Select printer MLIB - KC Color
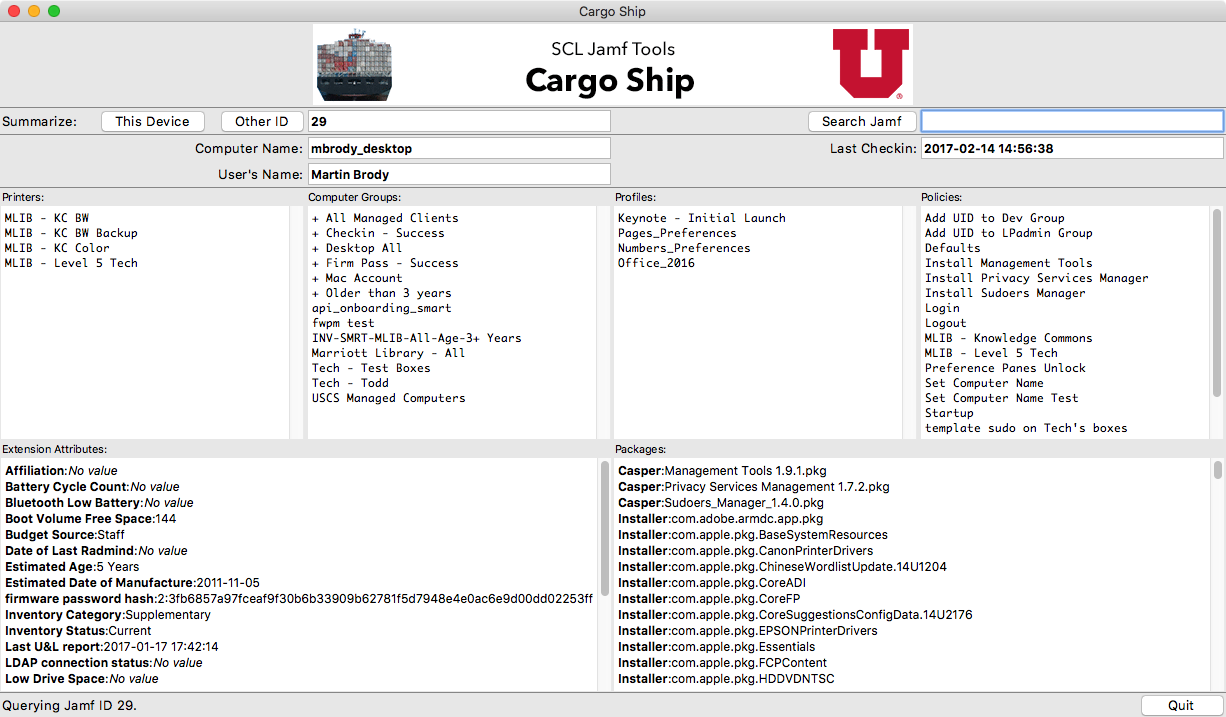The width and height of the screenshot is (1226, 717). click(x=57, y=248)
